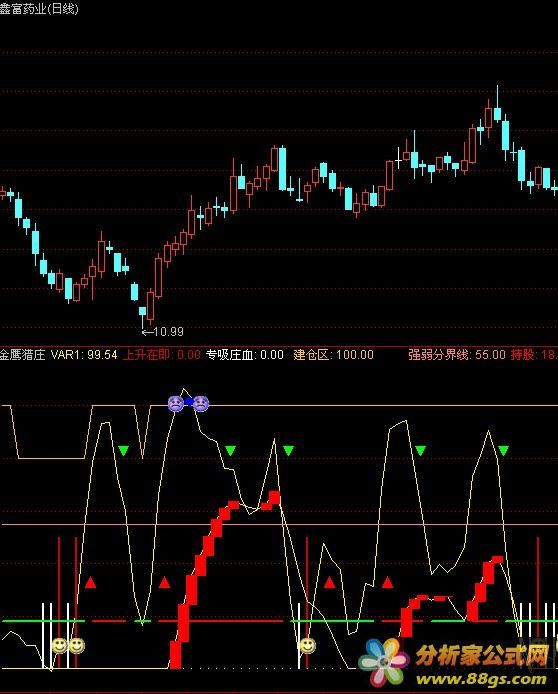558x694 pixels.
Task: Click the 鑫富药业(日线) chart title
Action: (x=39, y=8)
